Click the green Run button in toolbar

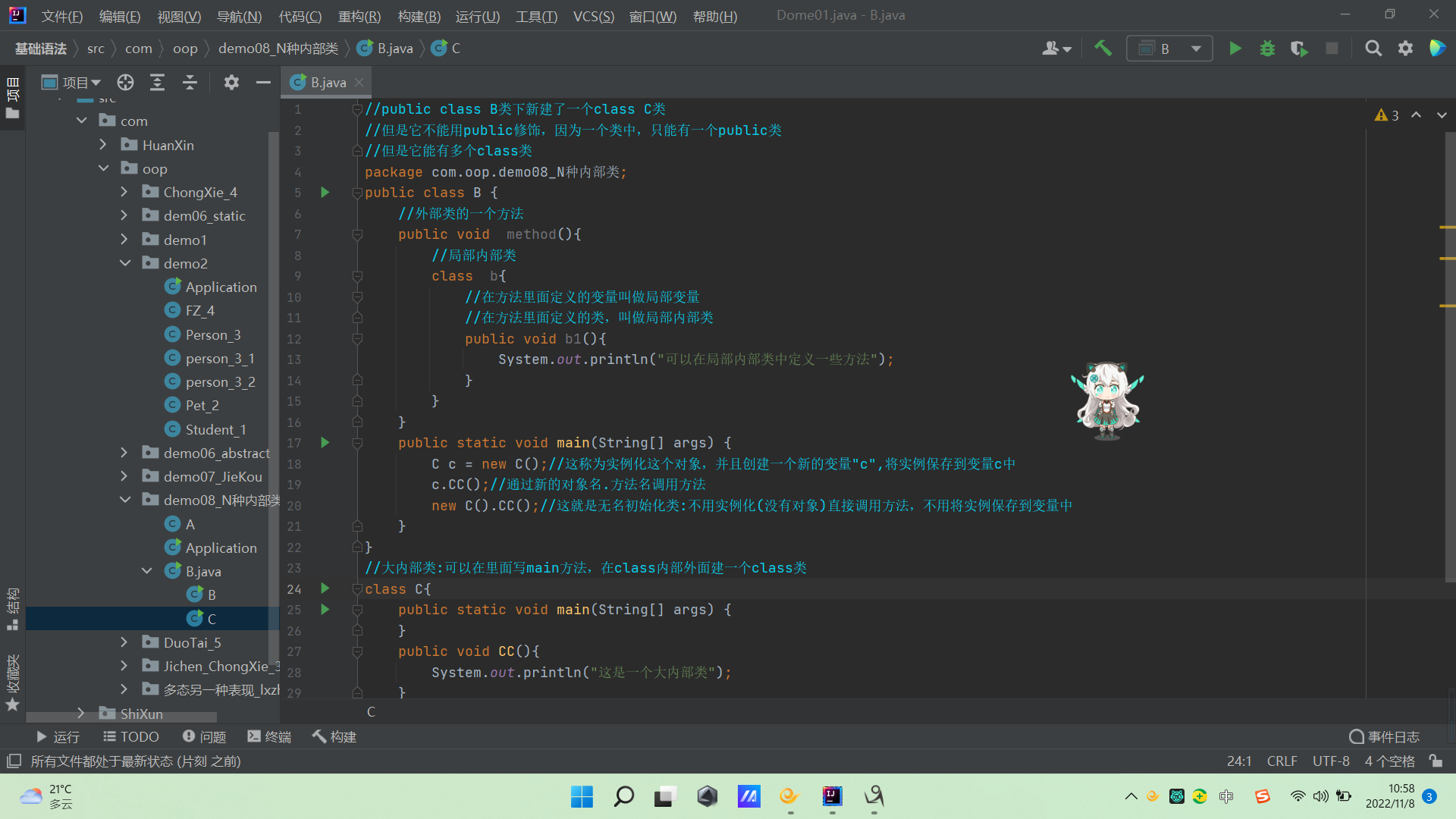(1235, 49)
